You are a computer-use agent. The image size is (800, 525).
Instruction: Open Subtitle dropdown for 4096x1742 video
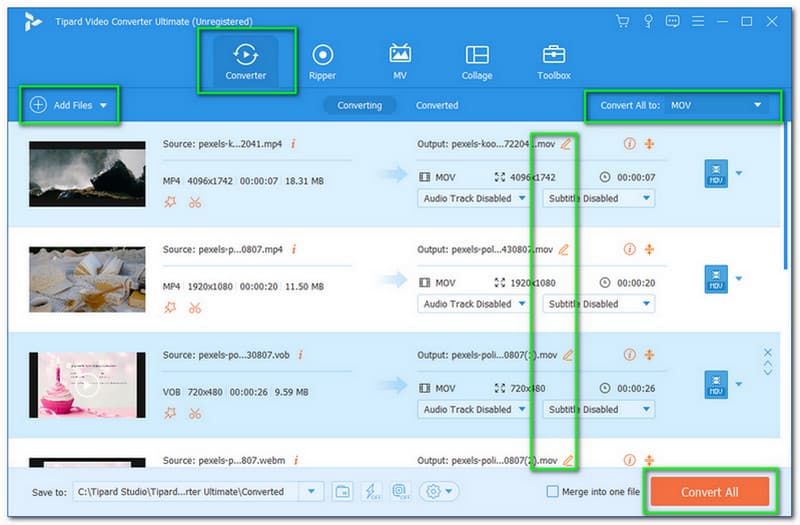point(598,198)
